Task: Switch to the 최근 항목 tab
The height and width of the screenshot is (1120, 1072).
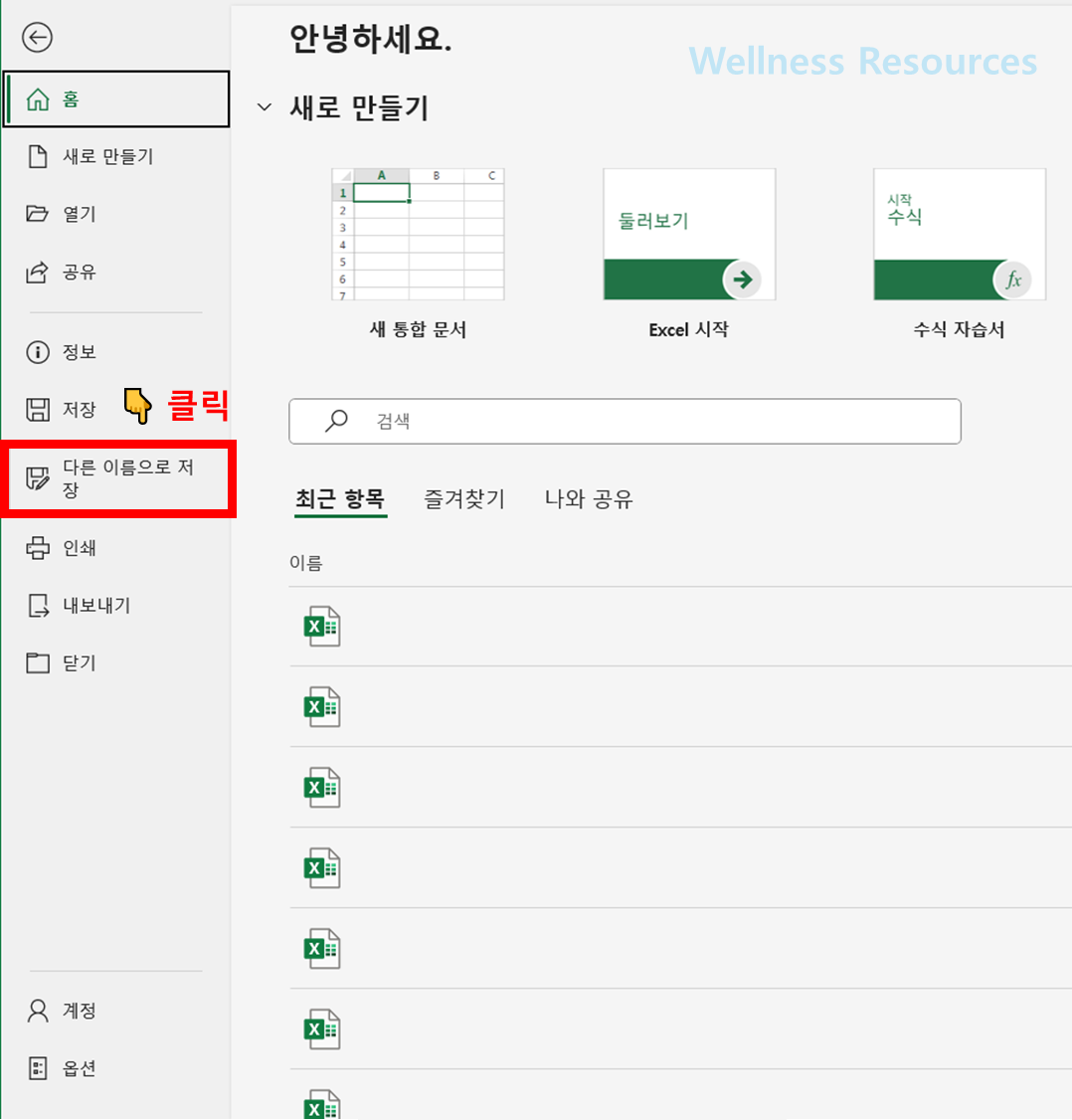Action: (x=340, y=498)
